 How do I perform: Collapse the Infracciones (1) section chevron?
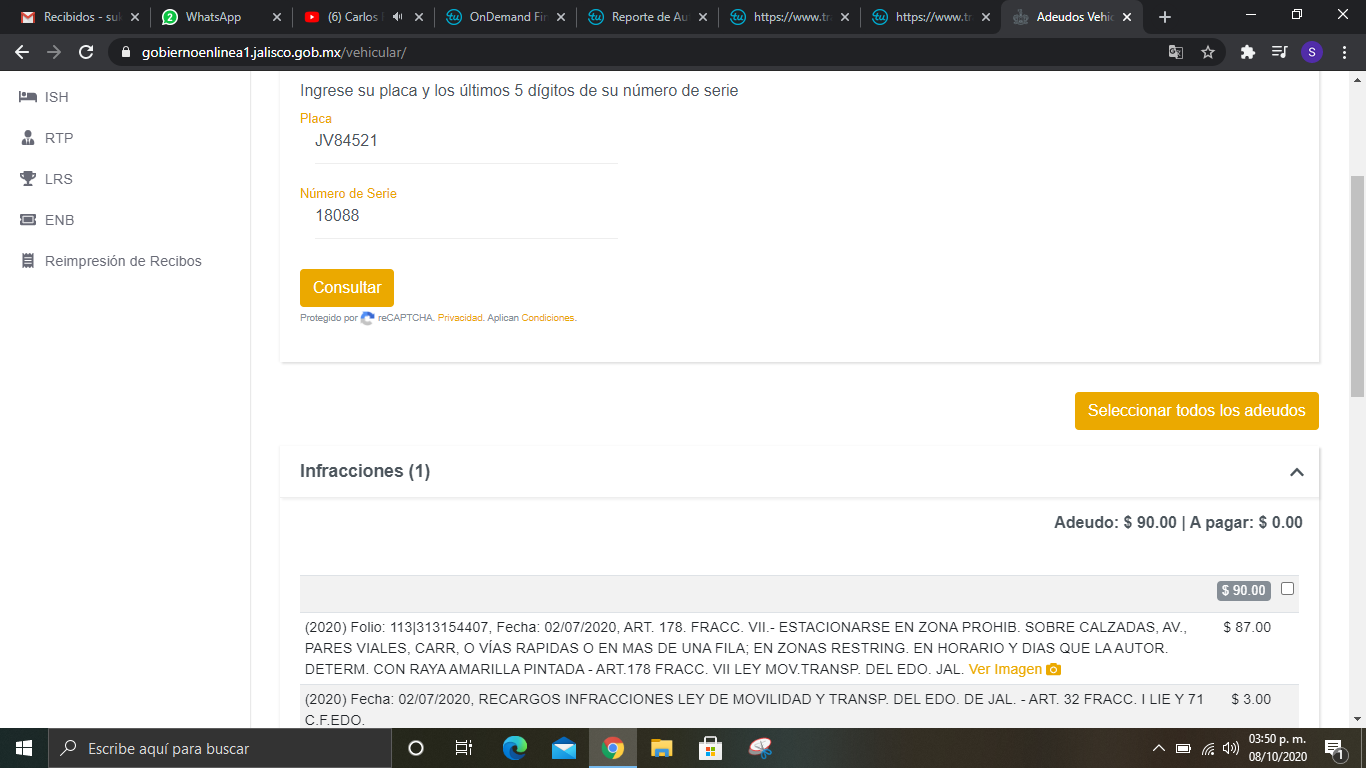coord(1296,472)
